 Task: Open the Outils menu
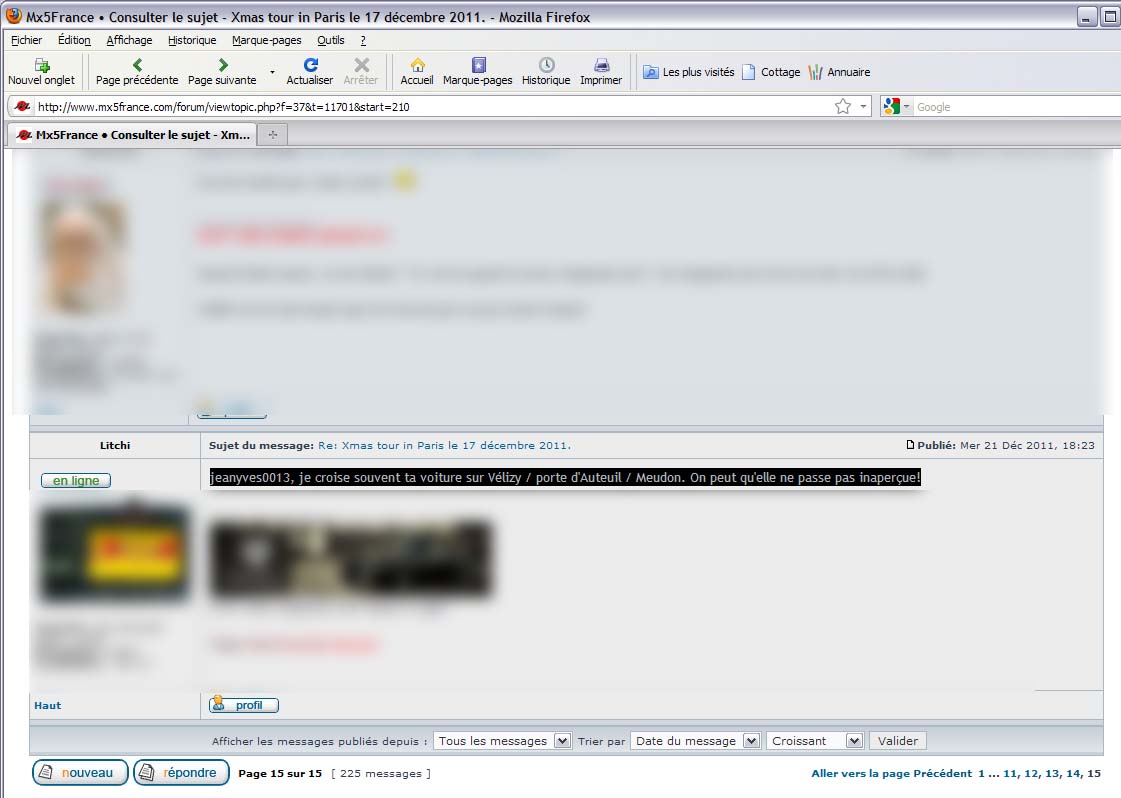click(331, 40)
